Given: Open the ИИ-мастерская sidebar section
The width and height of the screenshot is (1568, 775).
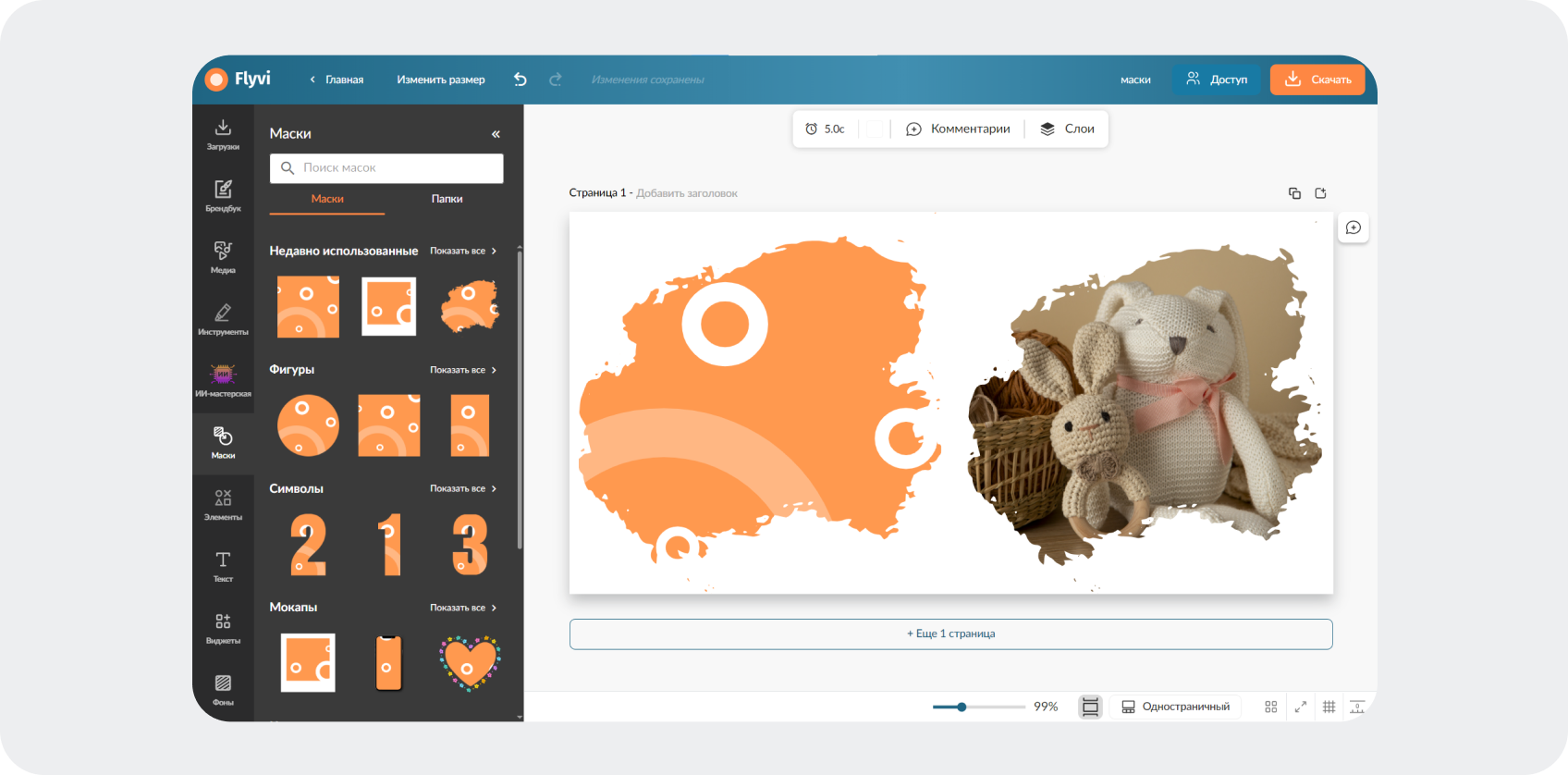Looking at the screenshot, I should [x=223, y=381].
